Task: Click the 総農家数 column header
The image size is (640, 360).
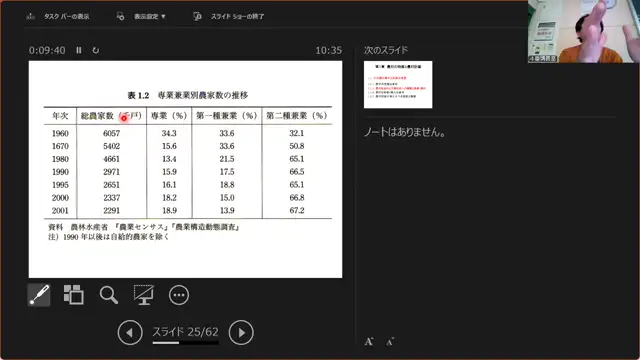Action: click(111, 116)
